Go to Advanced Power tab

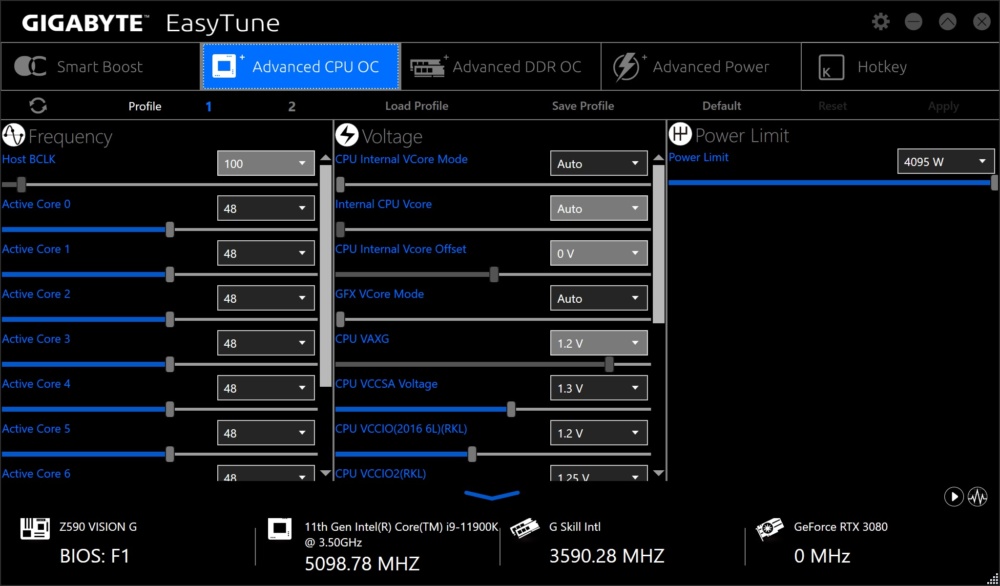[x=701, y=66]
